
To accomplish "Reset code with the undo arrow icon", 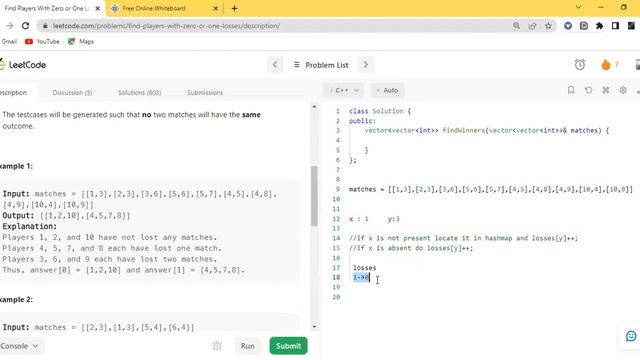I will [x=588, y=90].
